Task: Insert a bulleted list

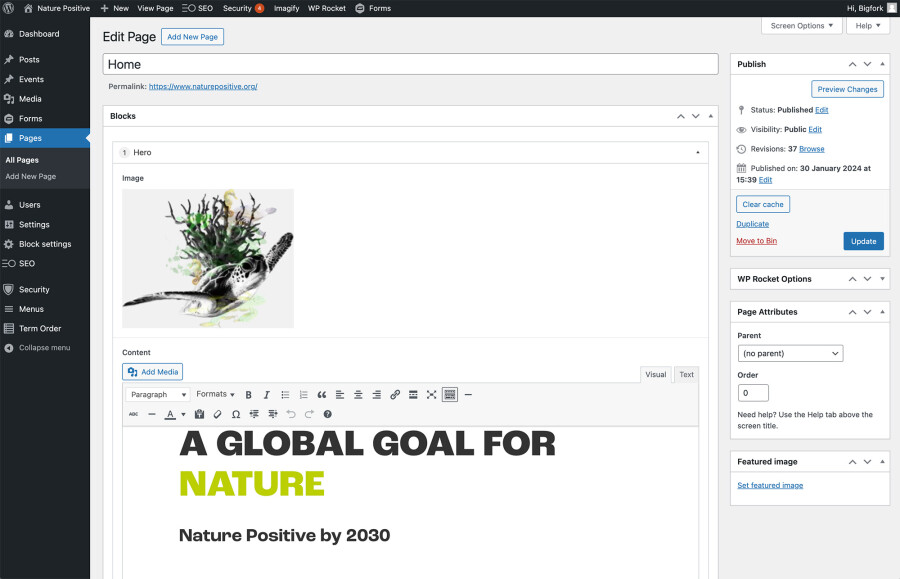Action: 284,394
